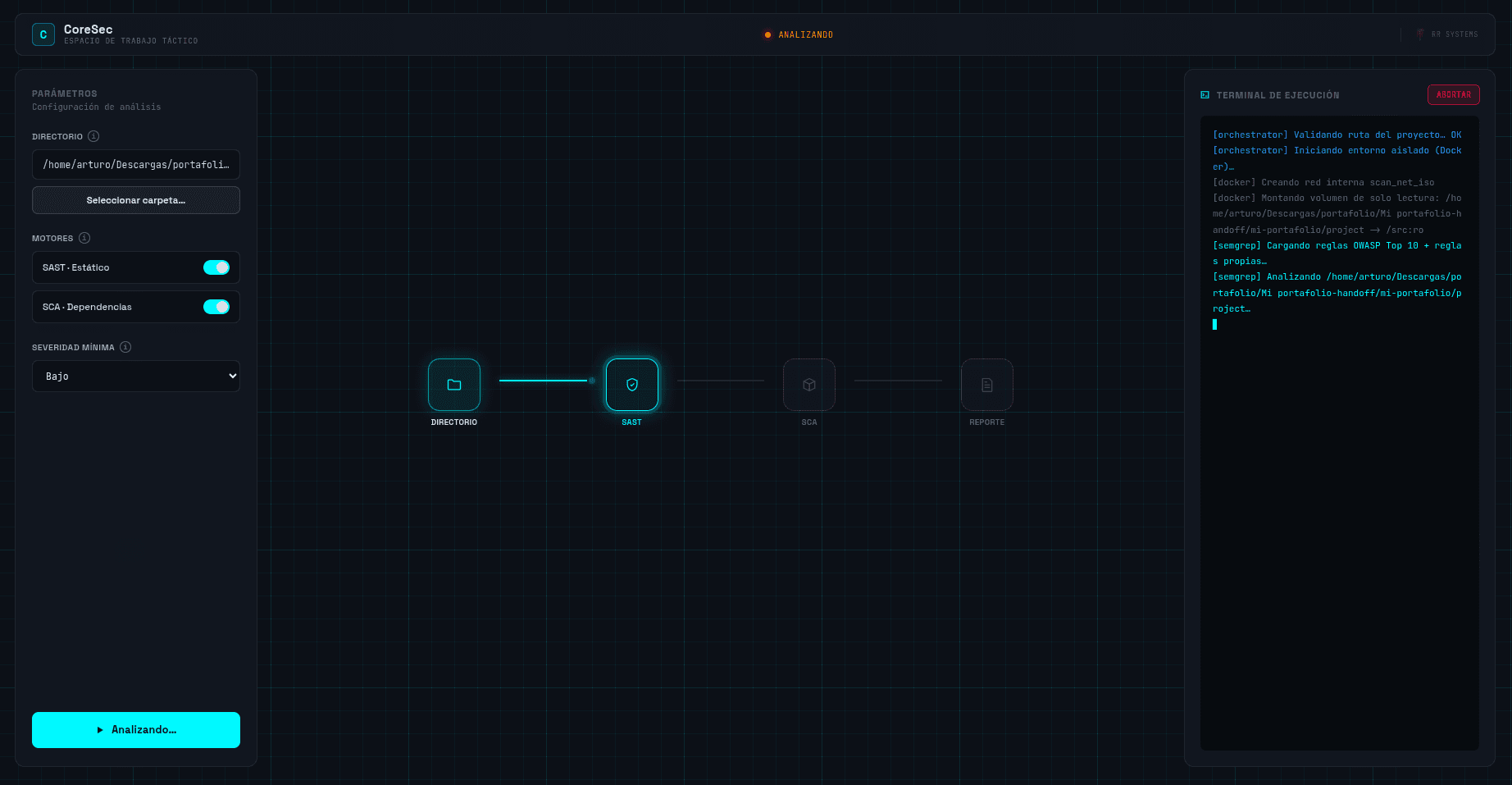Click the pipeline progress line before SAST
Image resolution: width=1512 pixels, height=785 pixels.
click(x=544, y=381)
